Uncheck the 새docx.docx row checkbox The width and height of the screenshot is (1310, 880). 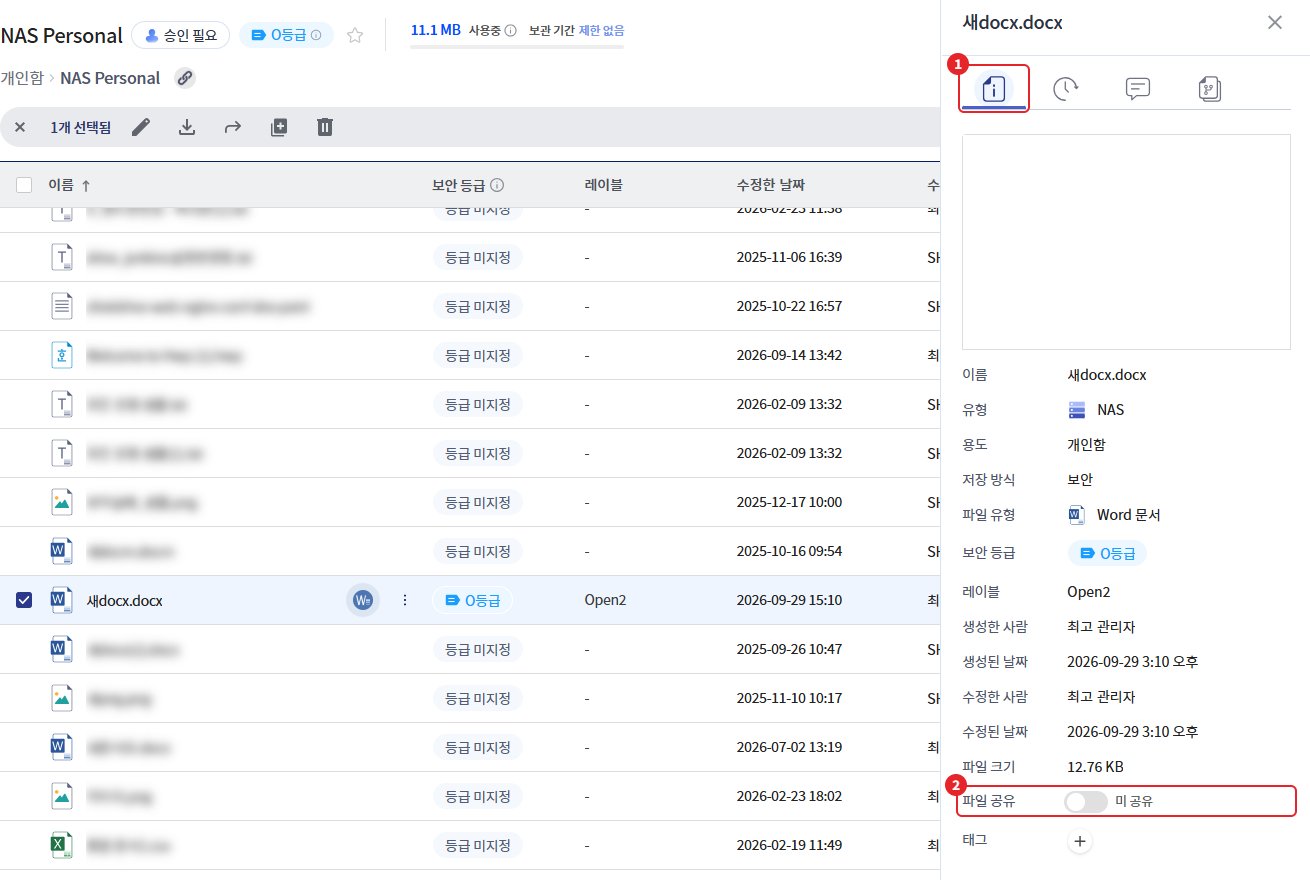pyautogui.click(x=24, y=600)
